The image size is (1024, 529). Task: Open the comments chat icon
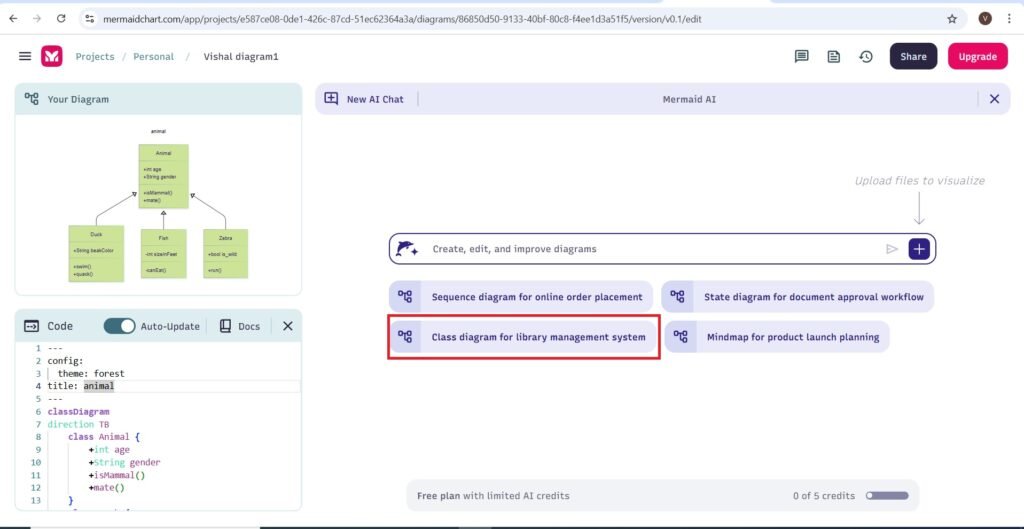tap(801, 57)
